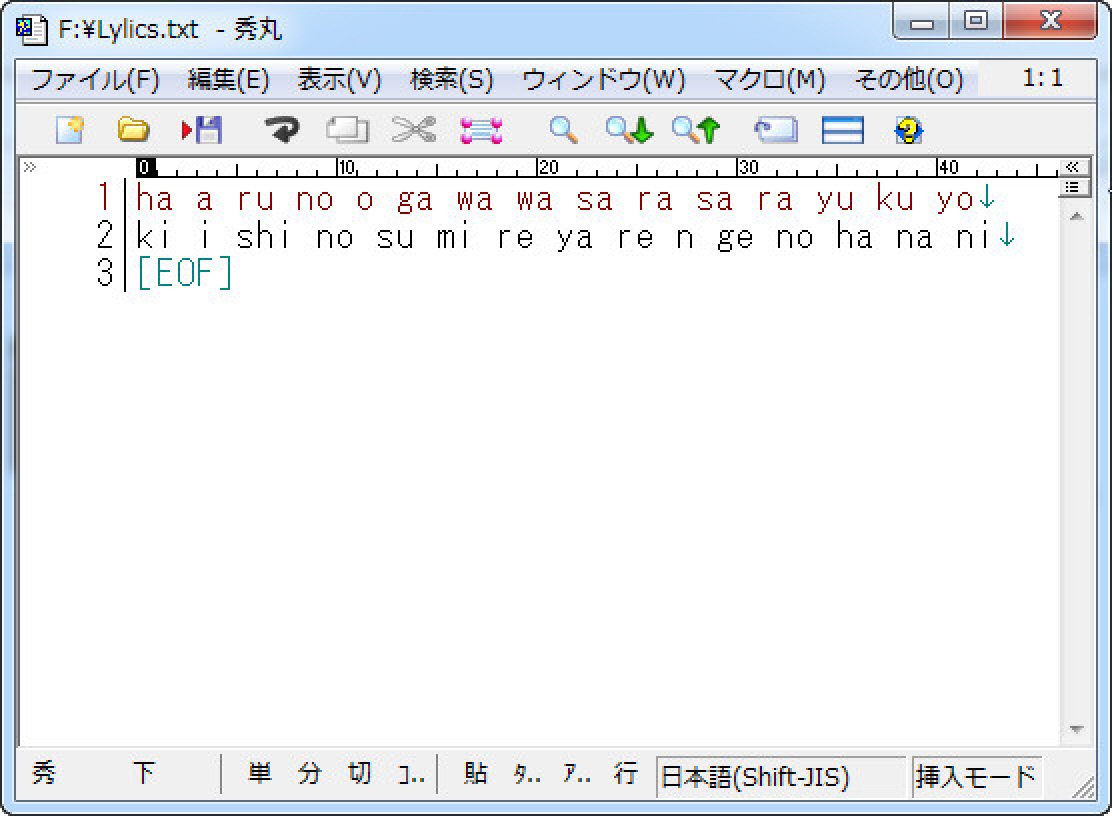This screenshot has width=1112, height=816.
Task: Open Find with the magnifier icon
Action: coord(563,130)
